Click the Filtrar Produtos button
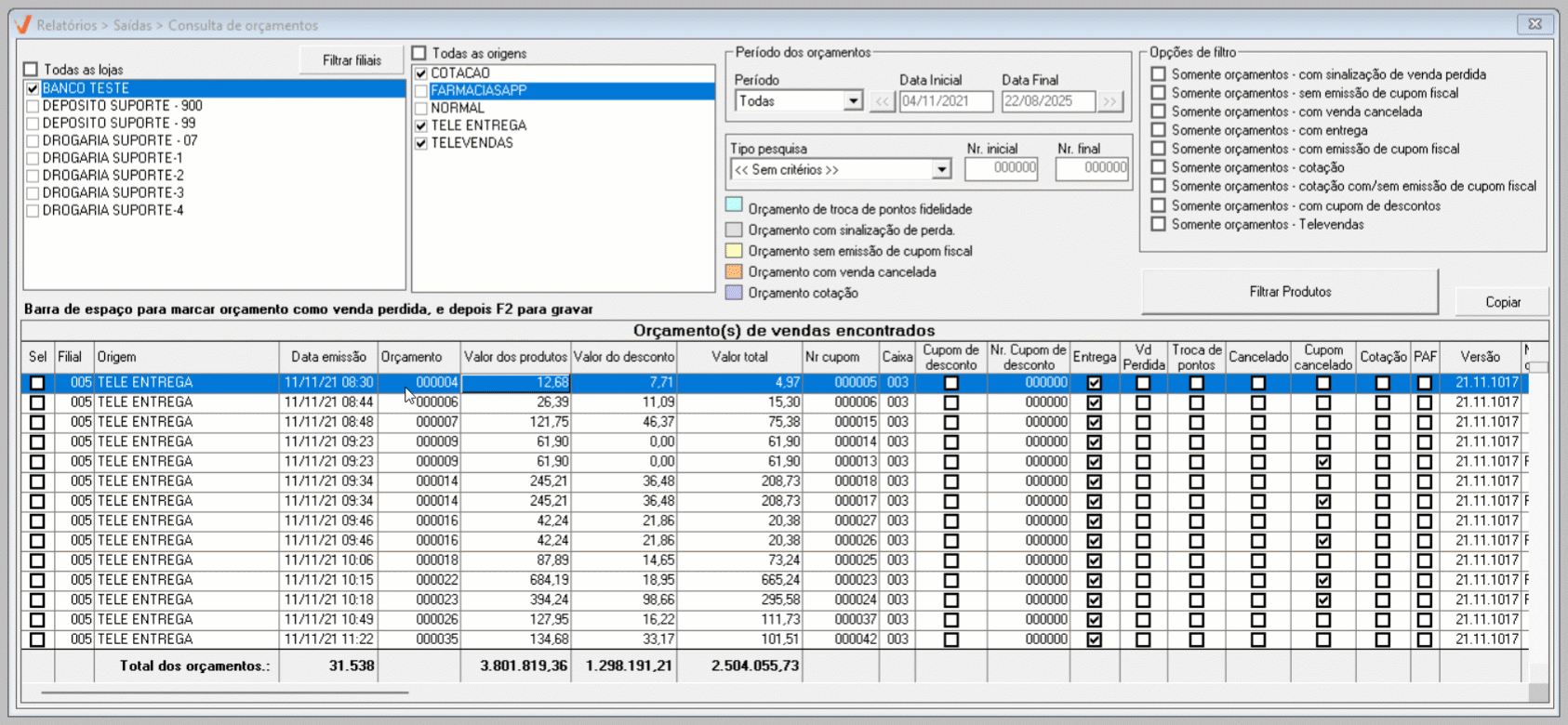Screen dimensions: 1568x725 tap(1289, 292)
